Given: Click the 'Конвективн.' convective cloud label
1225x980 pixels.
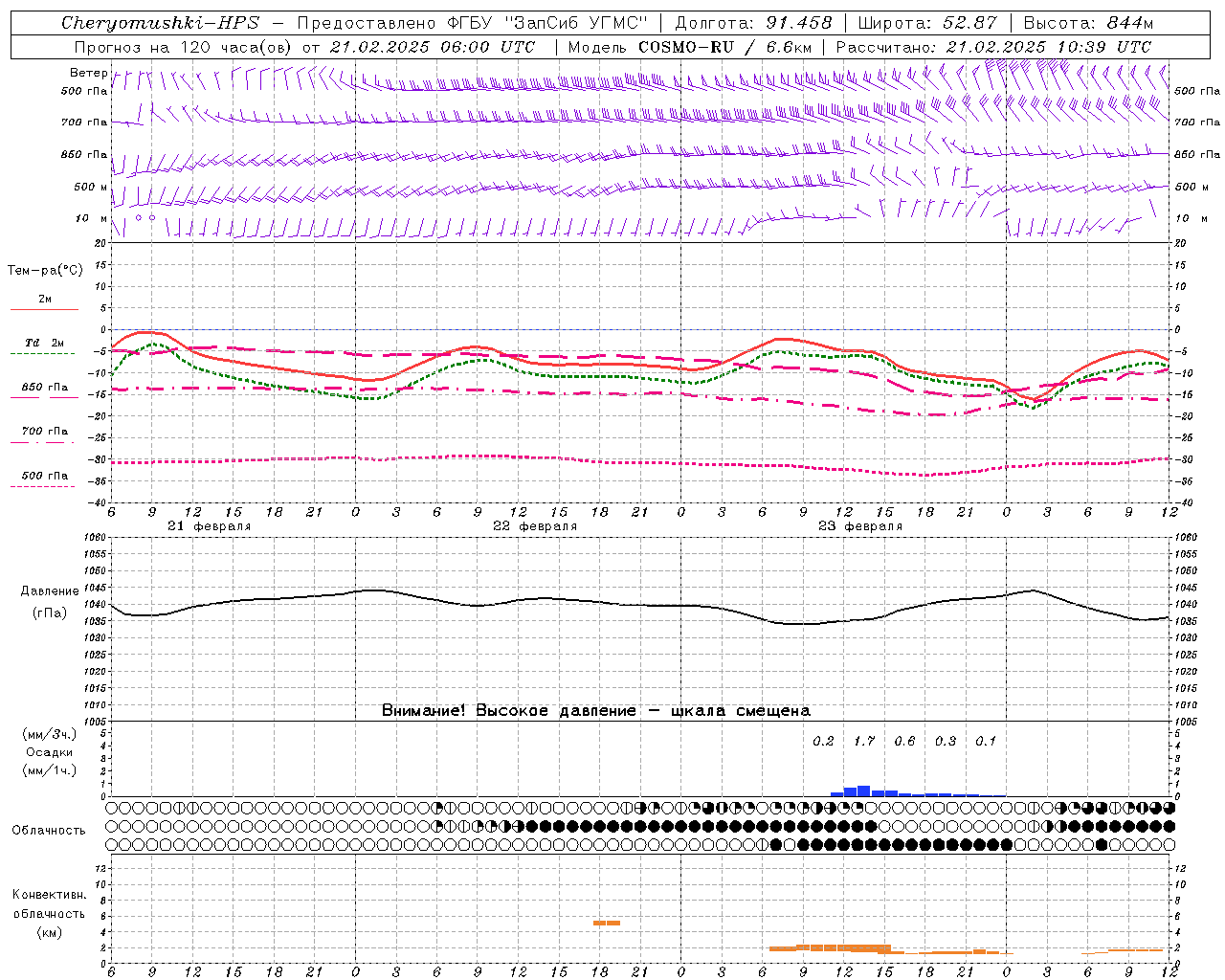Looking at the screenshot, I should [x=50, y=895].
